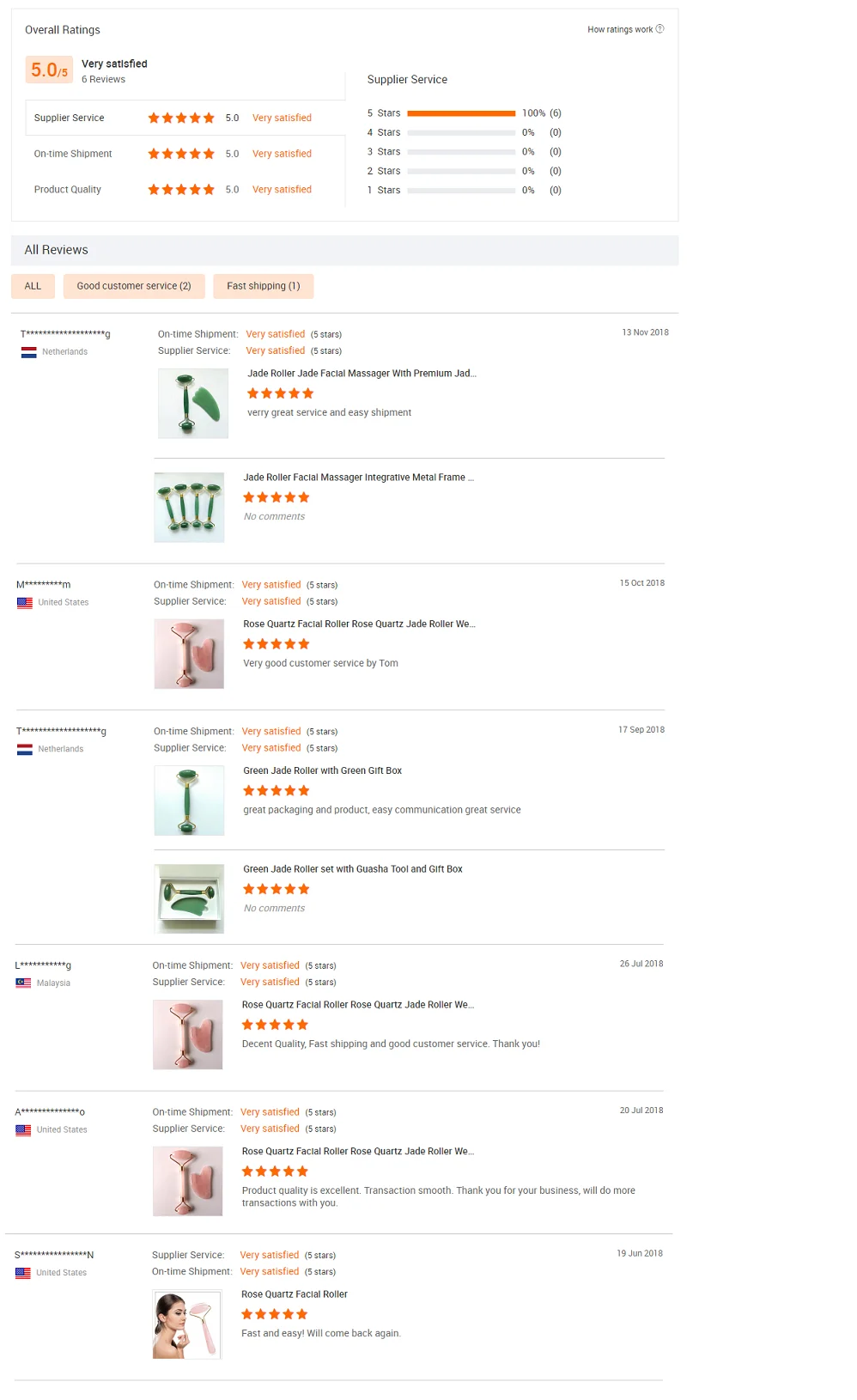Click the United States flag beside reviewer S****************N
857x1400 pixels.
[x=23, y=1273]
